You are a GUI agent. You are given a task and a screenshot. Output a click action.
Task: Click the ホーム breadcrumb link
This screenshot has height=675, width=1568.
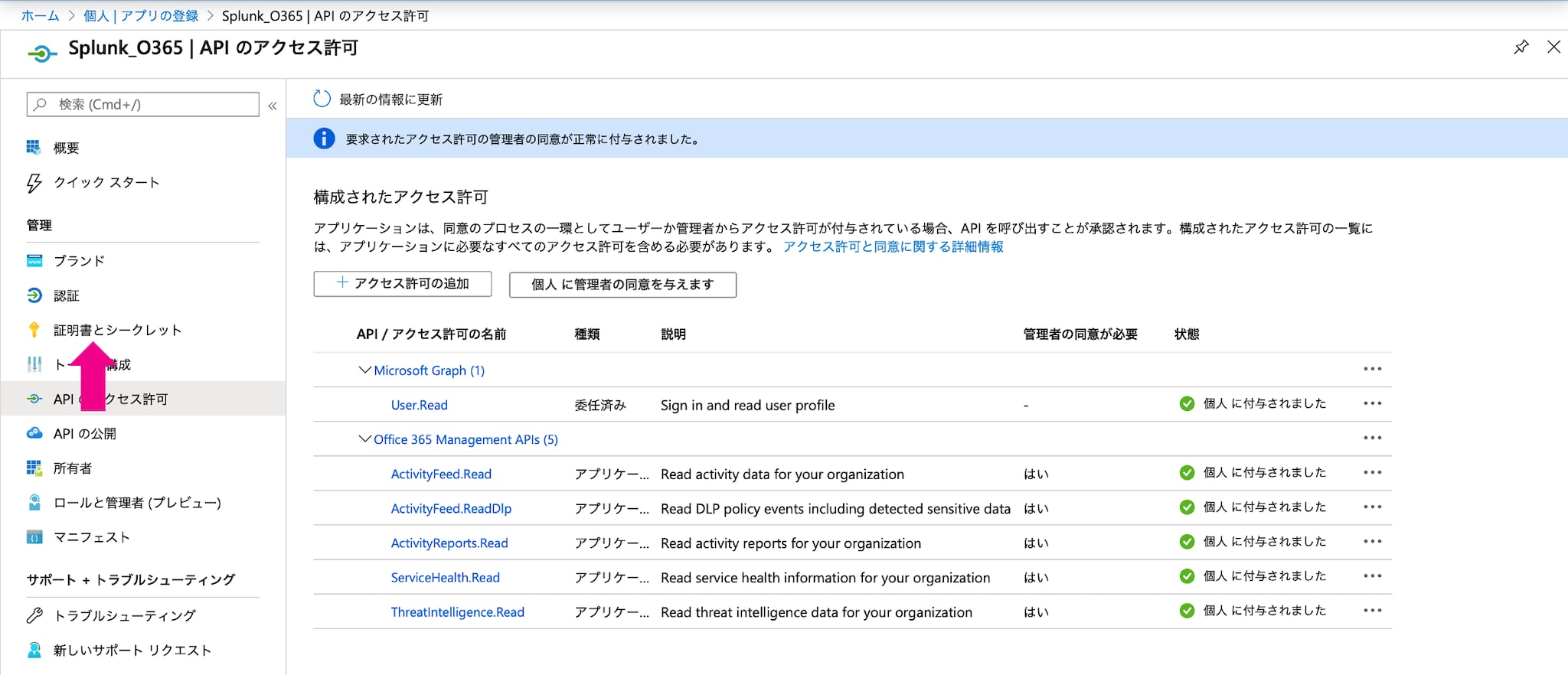tap(40, 15)
